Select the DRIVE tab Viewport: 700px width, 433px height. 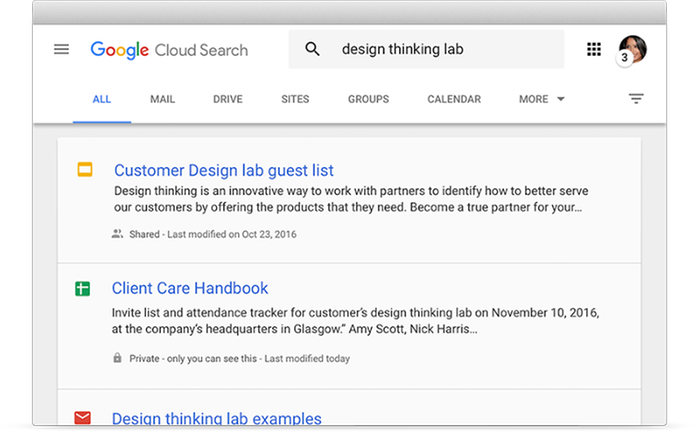(x=228, y=99)
